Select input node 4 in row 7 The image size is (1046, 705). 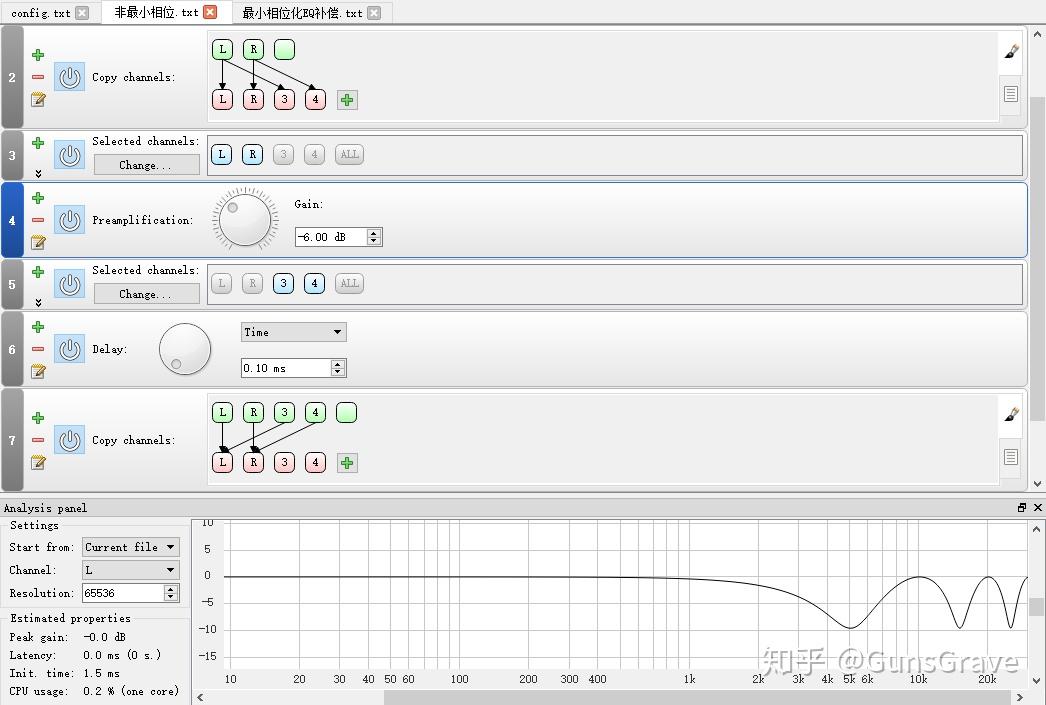pos(316,412)
